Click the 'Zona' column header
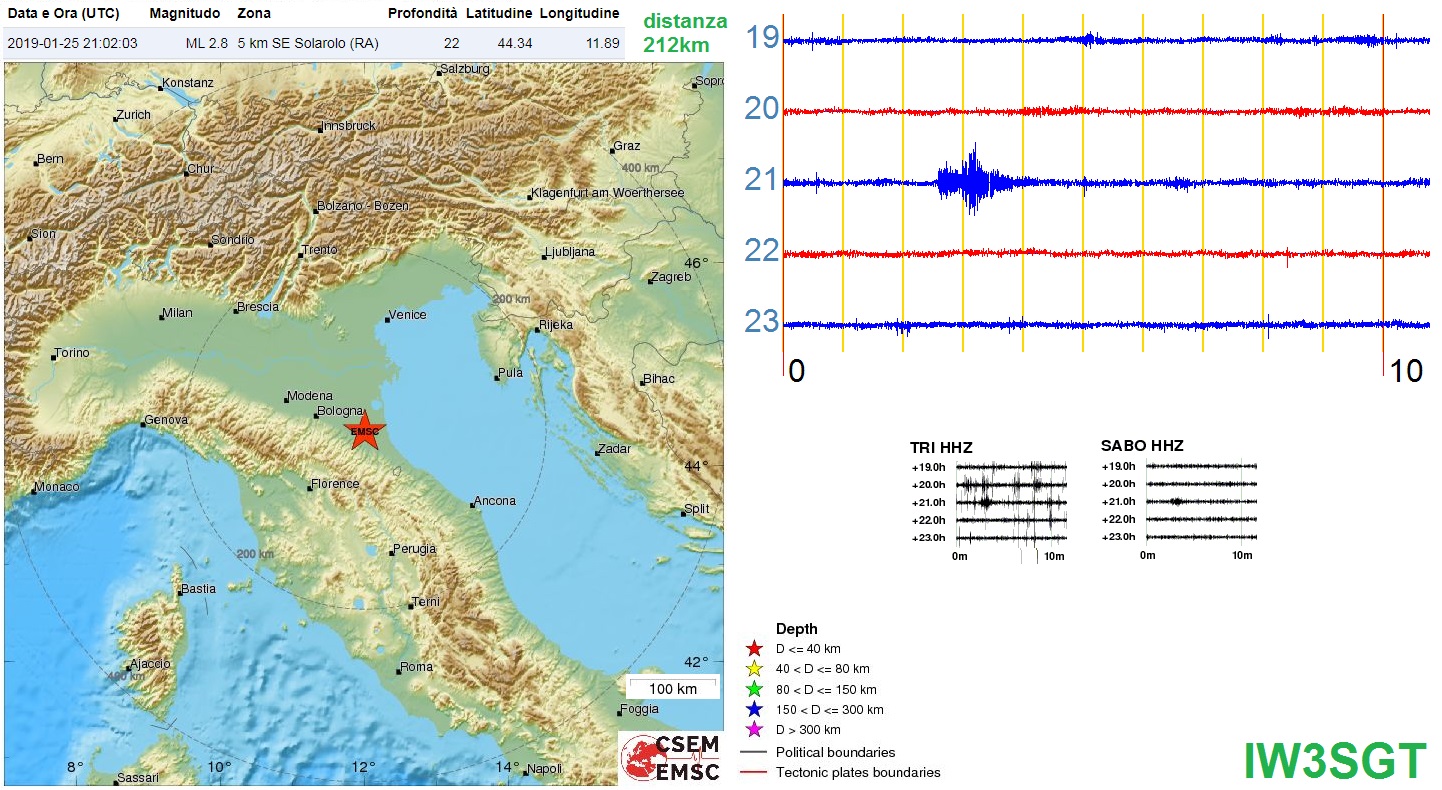 (254, 14)
